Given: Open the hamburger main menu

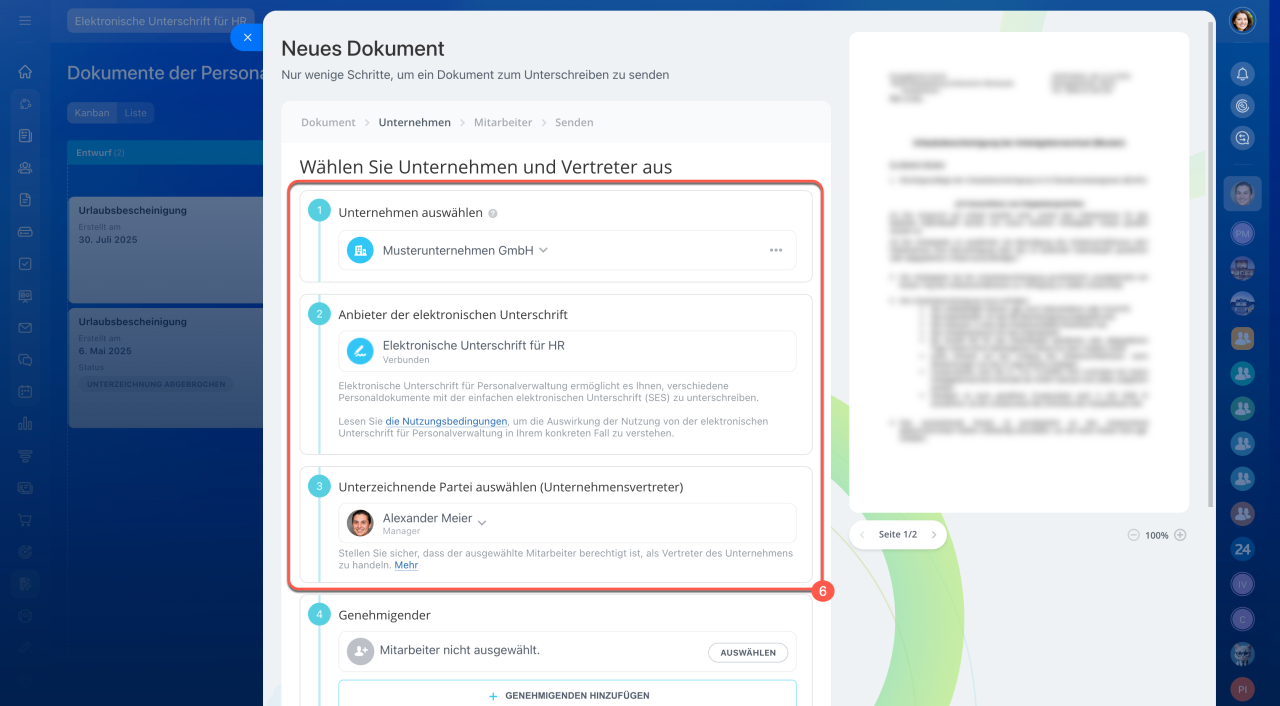Looking at the screenshot, I should coord(25,21).
